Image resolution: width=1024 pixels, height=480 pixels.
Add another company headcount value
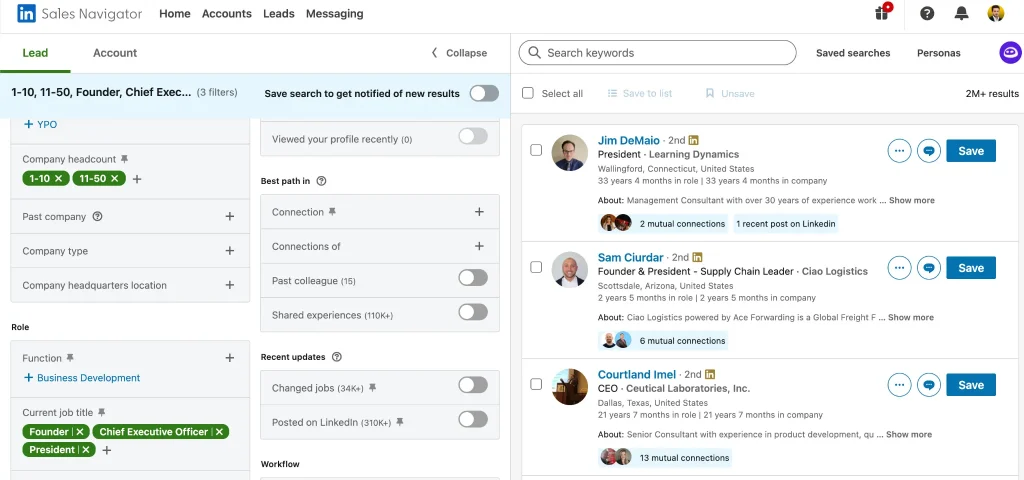coord(136,179)
